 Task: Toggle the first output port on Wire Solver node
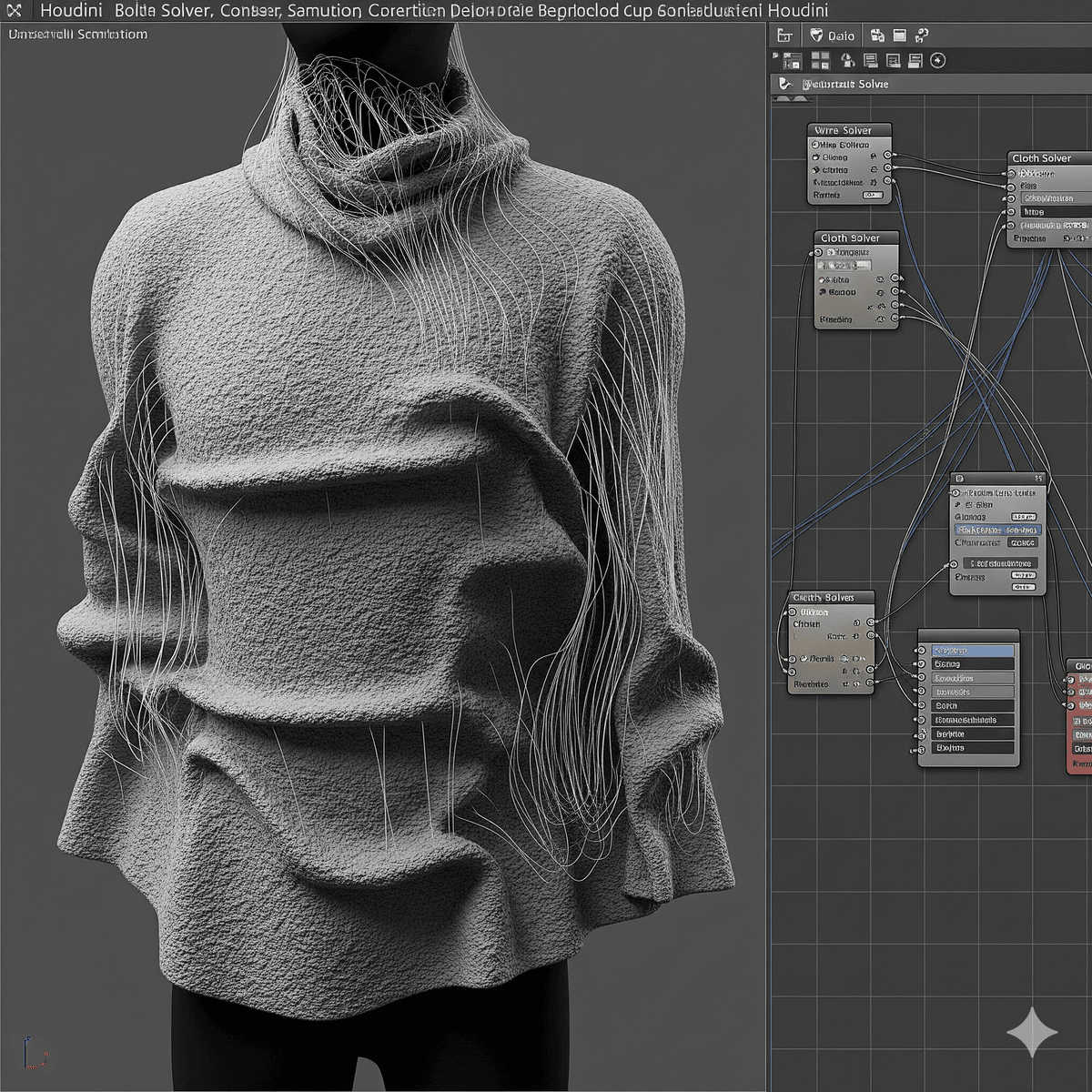[888, 155]
